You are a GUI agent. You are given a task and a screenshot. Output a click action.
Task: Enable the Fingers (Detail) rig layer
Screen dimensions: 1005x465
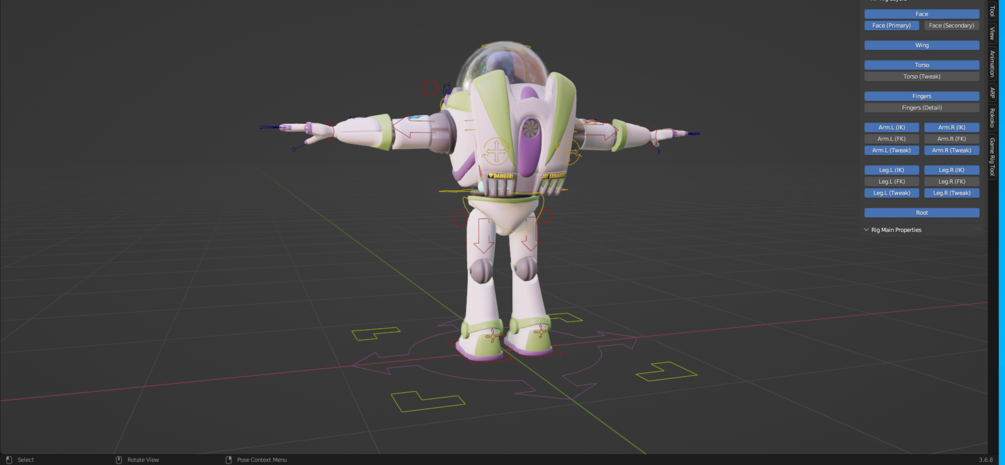tap(922, 108)
